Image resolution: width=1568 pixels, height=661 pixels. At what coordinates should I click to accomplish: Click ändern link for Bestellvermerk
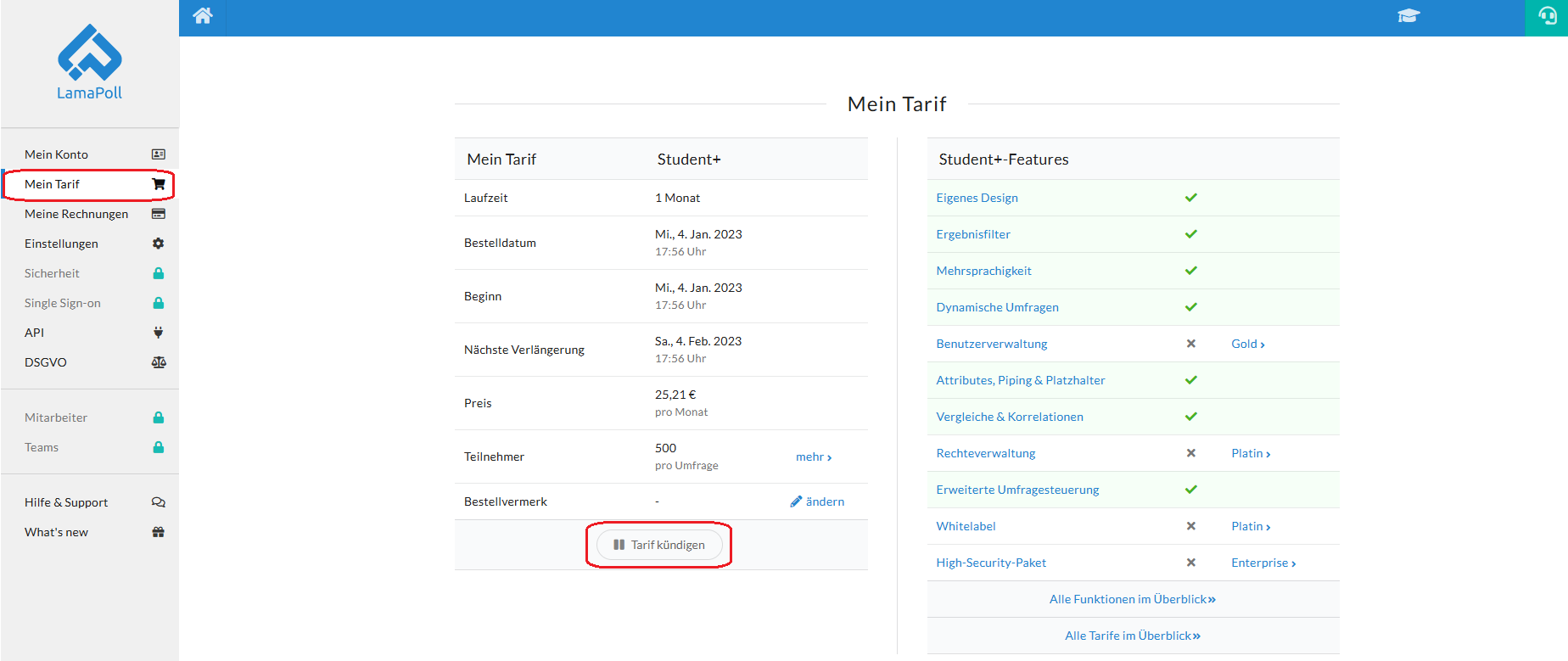[825, 501]
